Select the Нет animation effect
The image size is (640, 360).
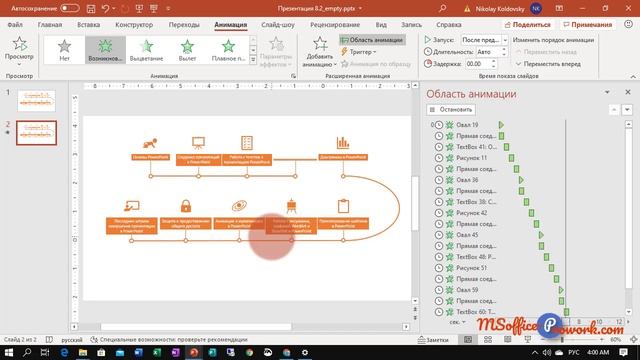tap(64, 50)
